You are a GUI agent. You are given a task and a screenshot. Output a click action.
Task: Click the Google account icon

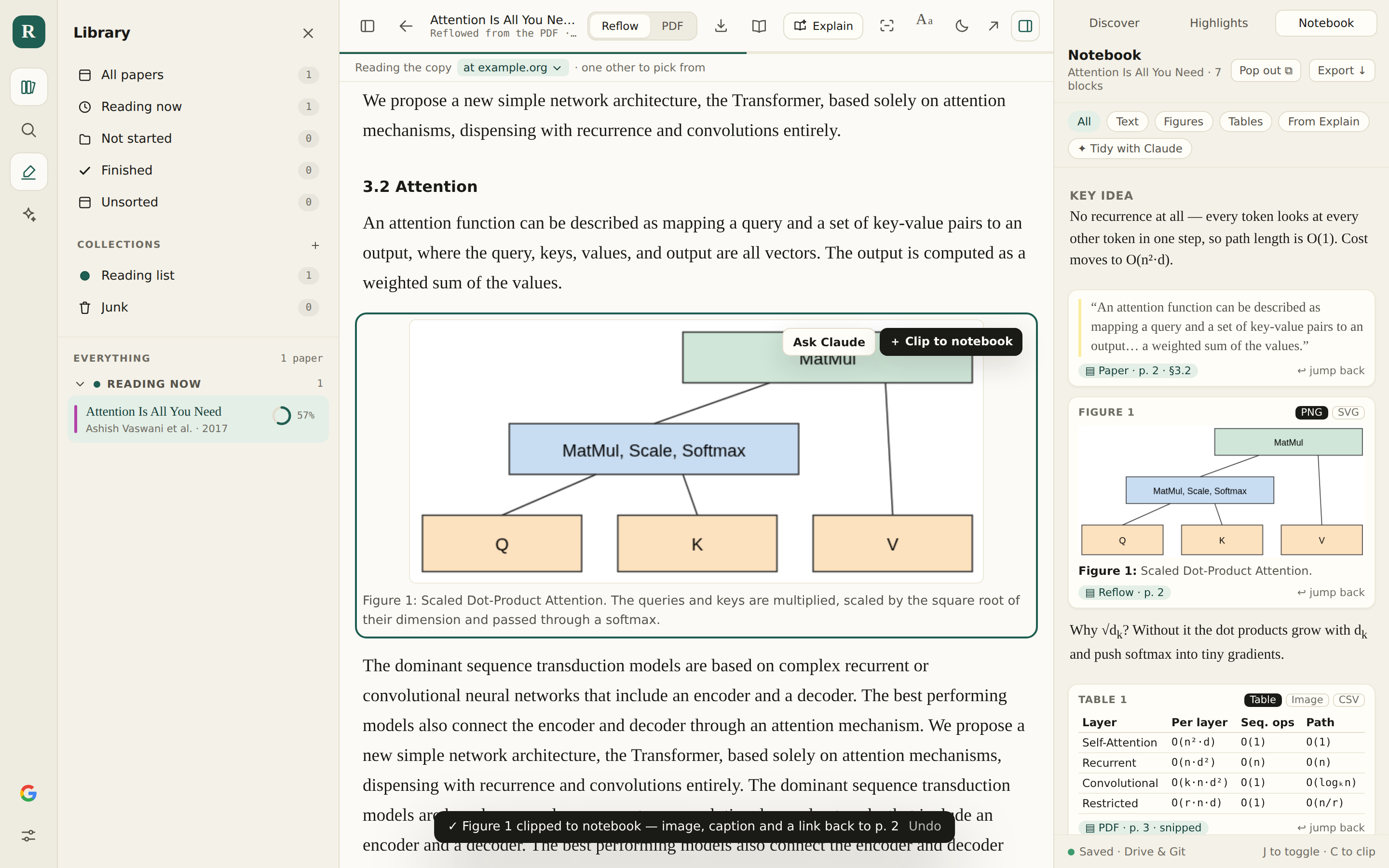(x=29, y=793)
